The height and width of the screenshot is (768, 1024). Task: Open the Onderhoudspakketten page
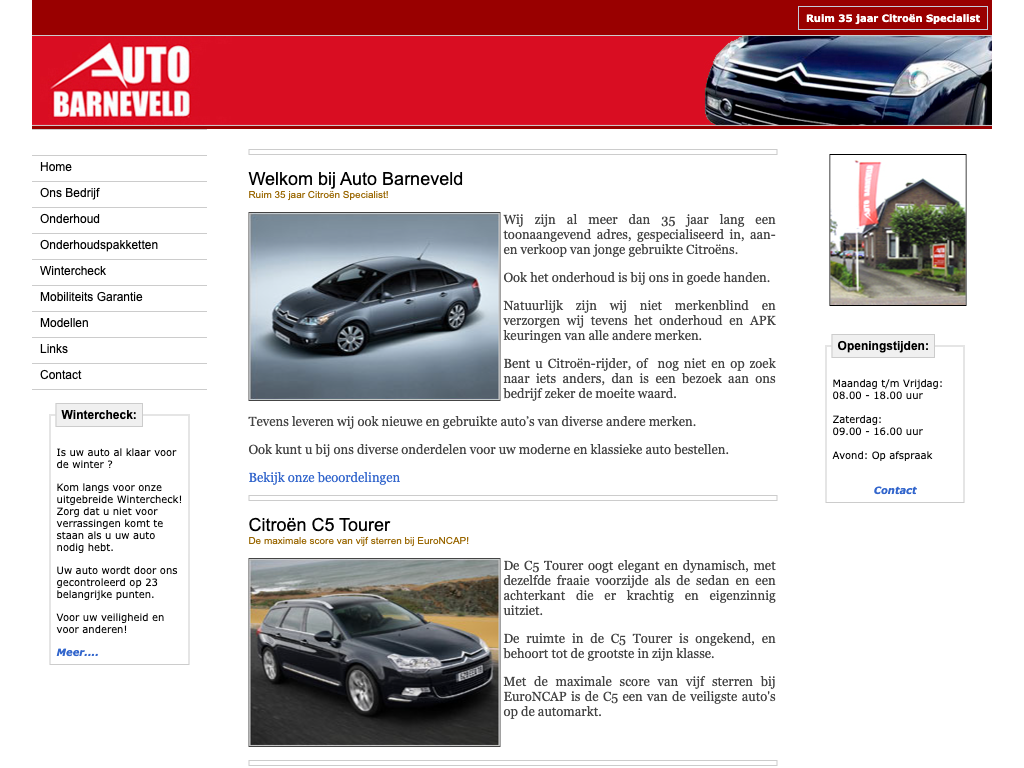(x=99, y=245)
